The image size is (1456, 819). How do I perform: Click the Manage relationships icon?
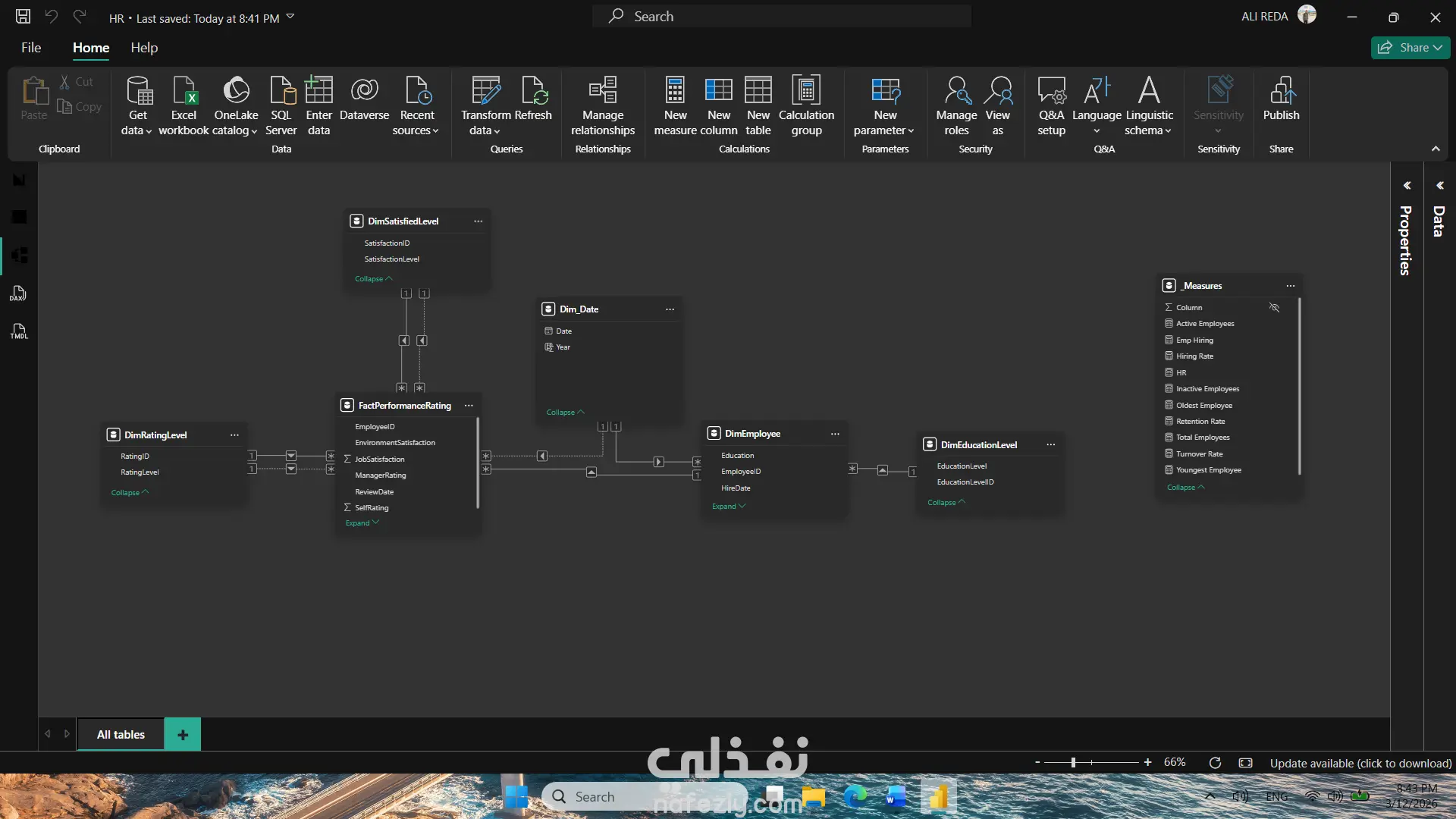603,91
